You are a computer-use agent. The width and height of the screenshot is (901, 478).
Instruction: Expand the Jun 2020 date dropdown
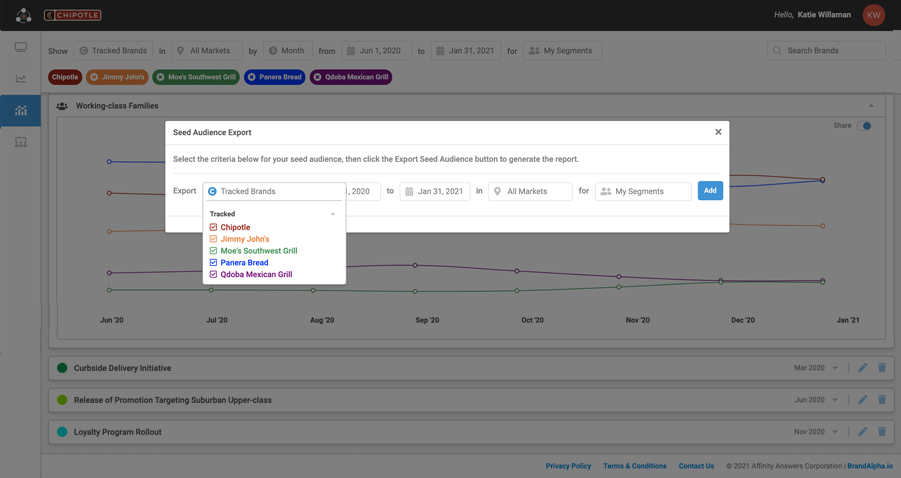click(x=835, y=400)
